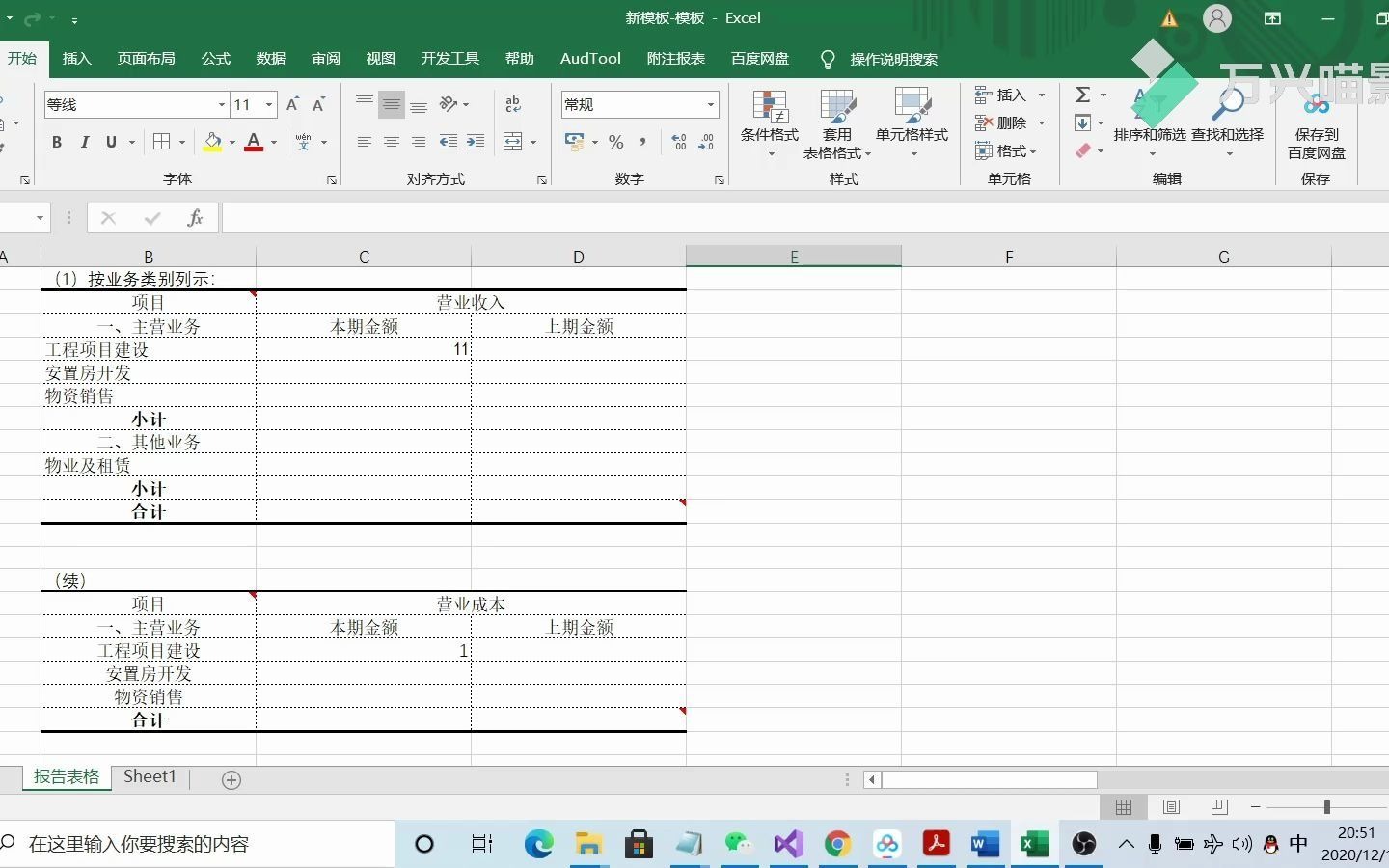This screenshot has height=868, width=1389.
Task: Switch to Page Break Preview in the status bar
Action: (x=1219, y=807)
